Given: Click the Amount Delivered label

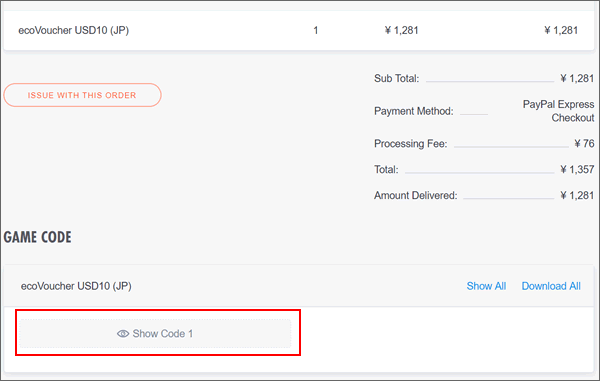Looking at the screenshot, I should click(416, 195).
